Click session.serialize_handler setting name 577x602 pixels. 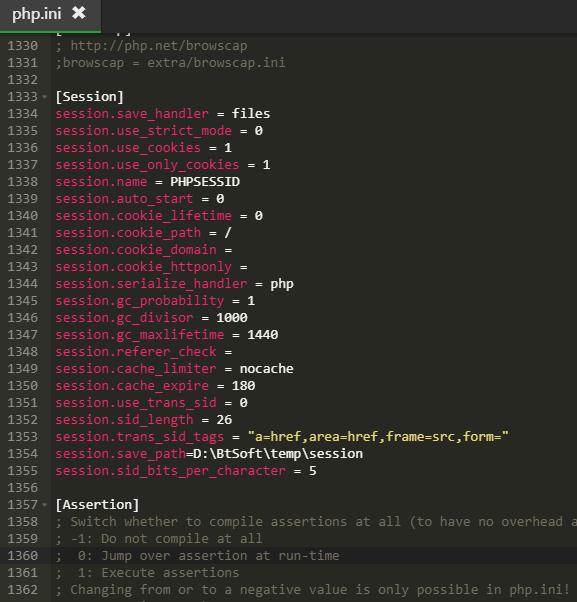pos(151,284)
